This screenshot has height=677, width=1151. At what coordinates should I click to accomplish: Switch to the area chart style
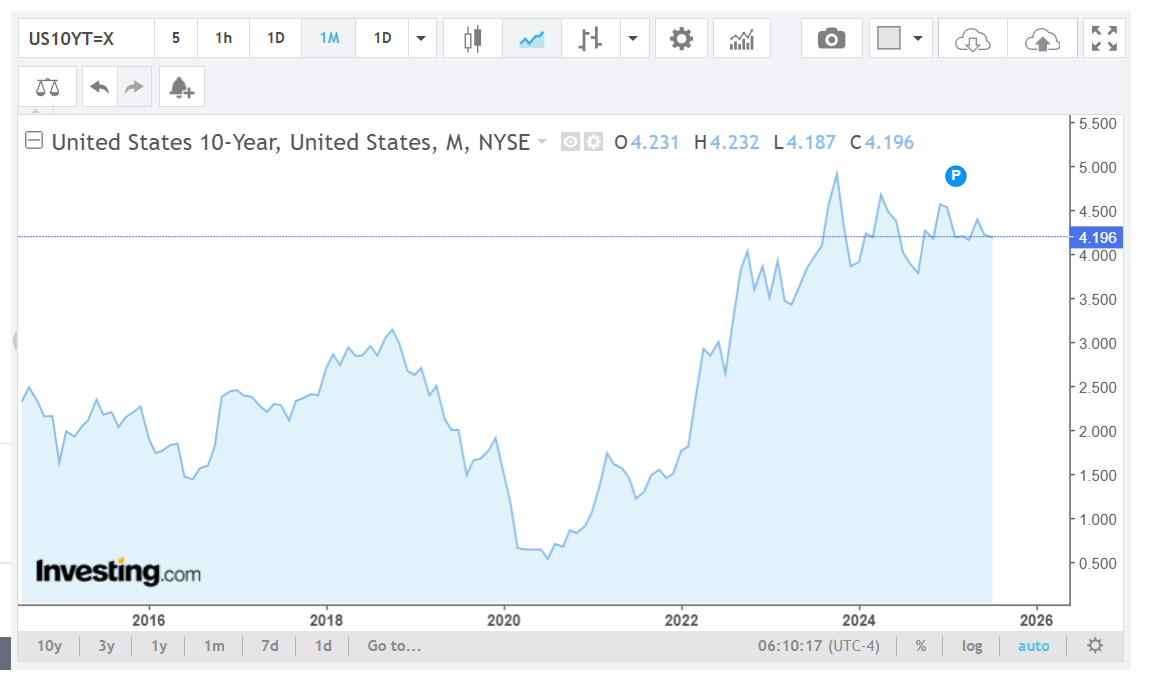tap(531, 39)
